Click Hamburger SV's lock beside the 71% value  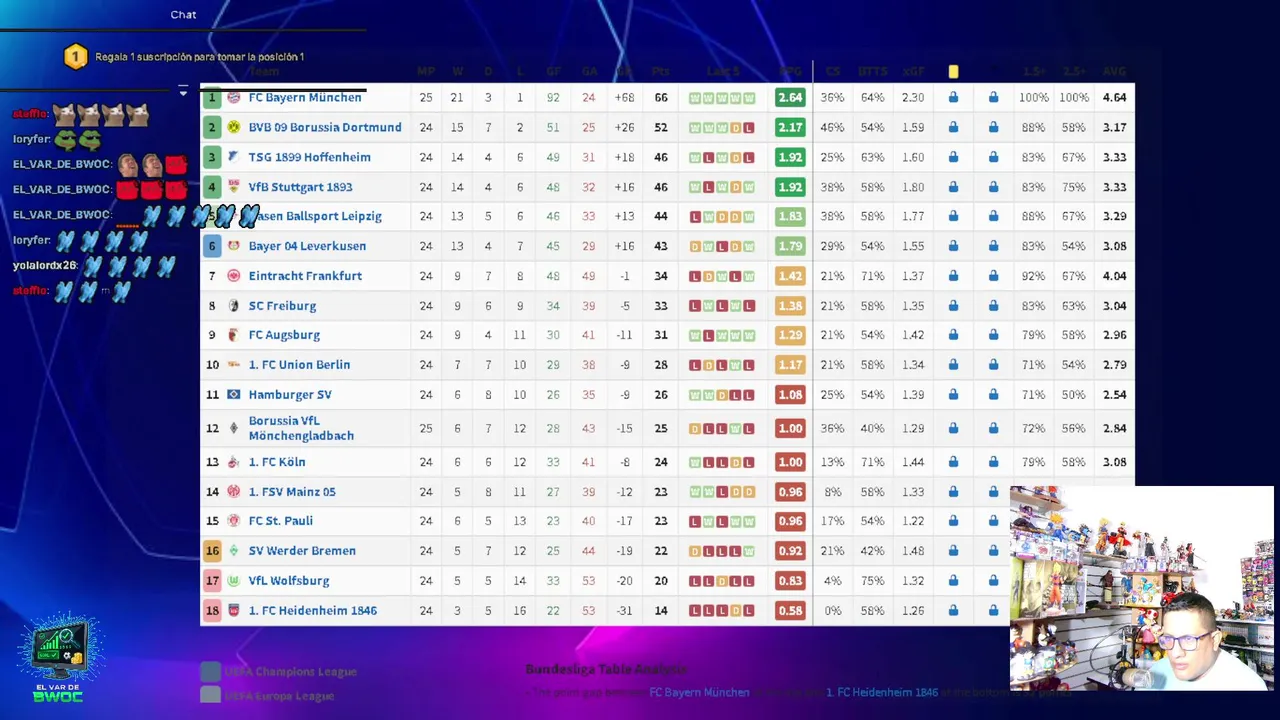click(993, 395)
